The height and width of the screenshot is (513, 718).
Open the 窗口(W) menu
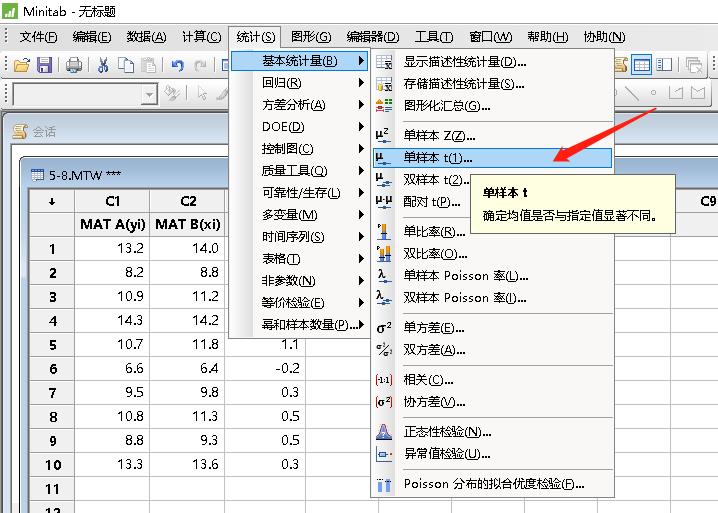point(490,37)
